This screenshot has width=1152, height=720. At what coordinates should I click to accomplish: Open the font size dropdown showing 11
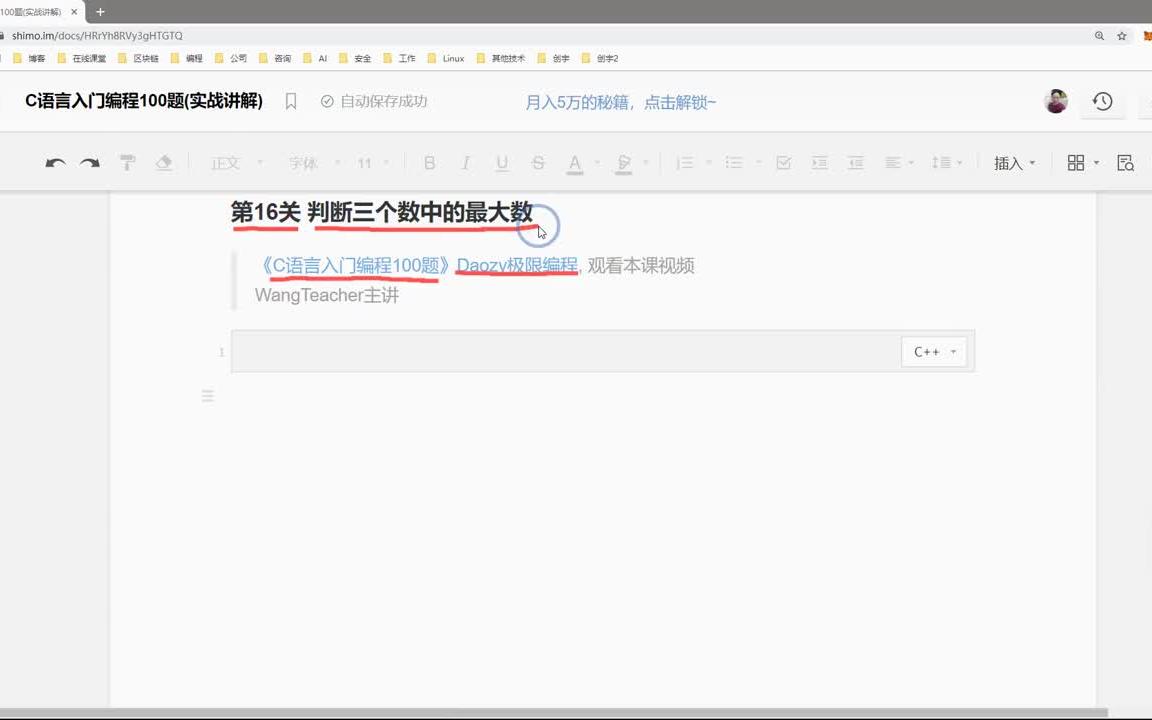[x=370, y=162]
